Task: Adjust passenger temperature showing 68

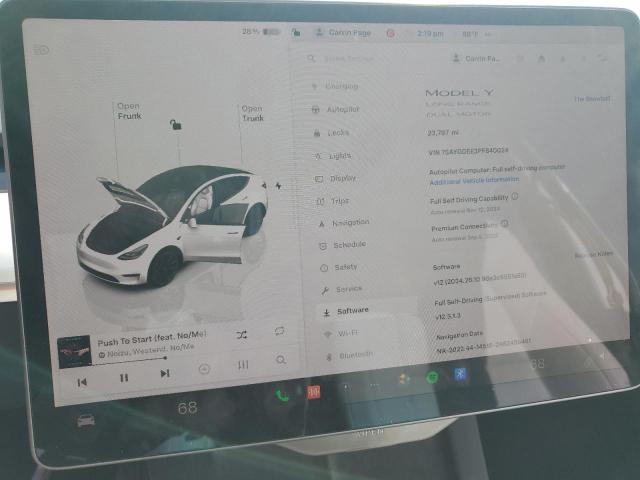Action: (x=537, y=363)
